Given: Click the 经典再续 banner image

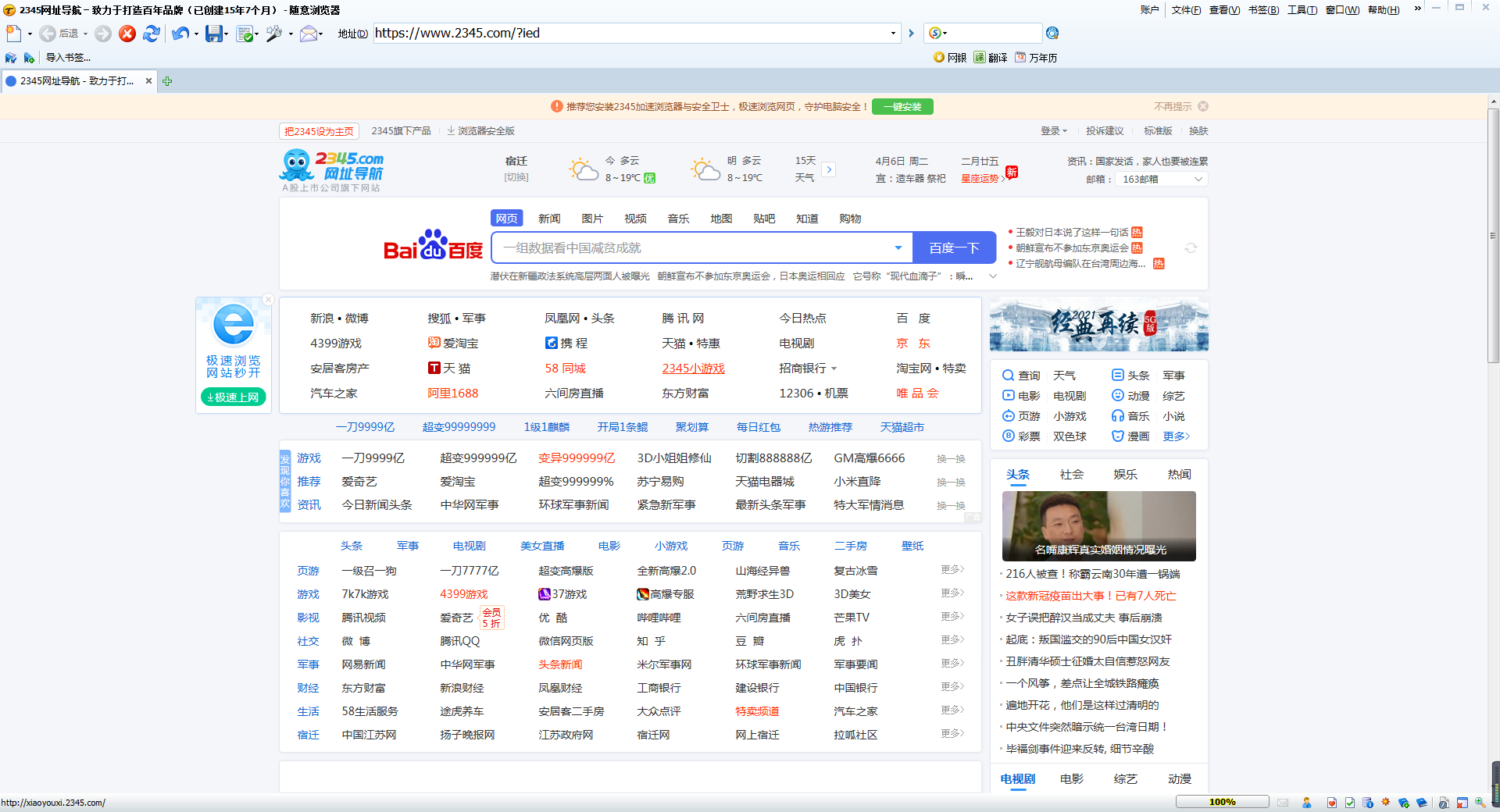Looking at the screenshot, I should coord(1098,325).
